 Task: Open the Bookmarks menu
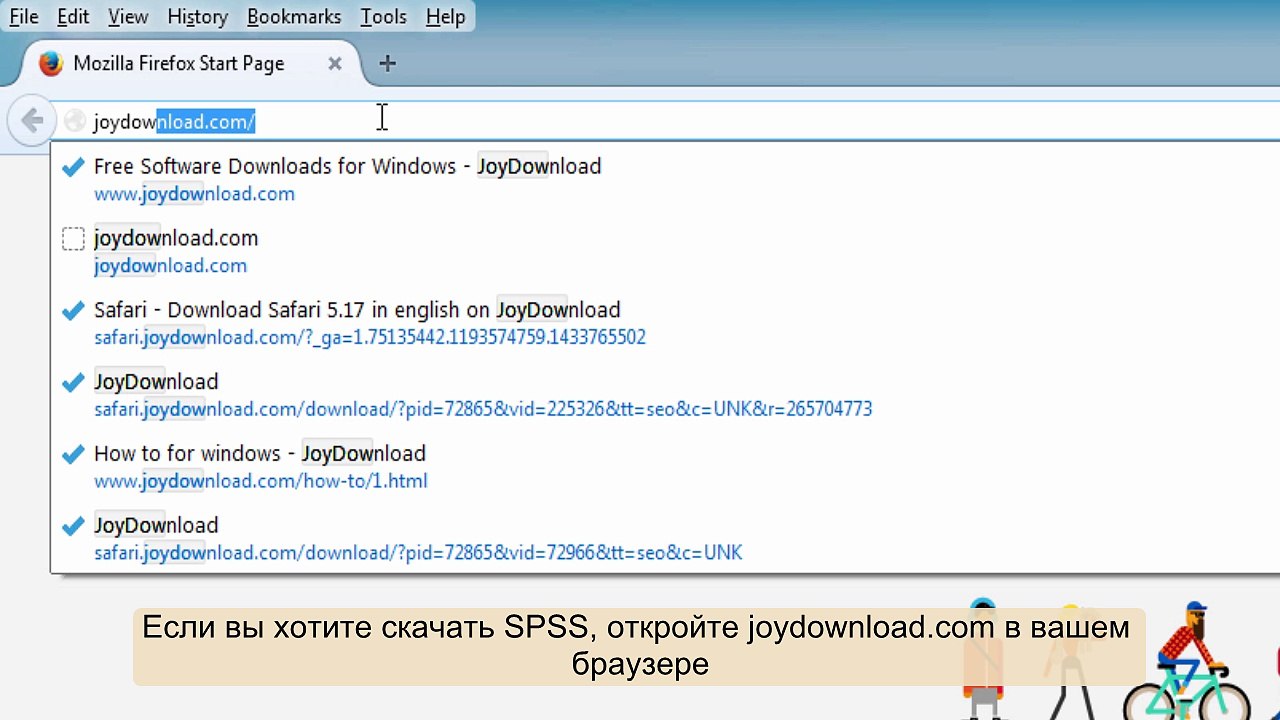coord(294,17)
